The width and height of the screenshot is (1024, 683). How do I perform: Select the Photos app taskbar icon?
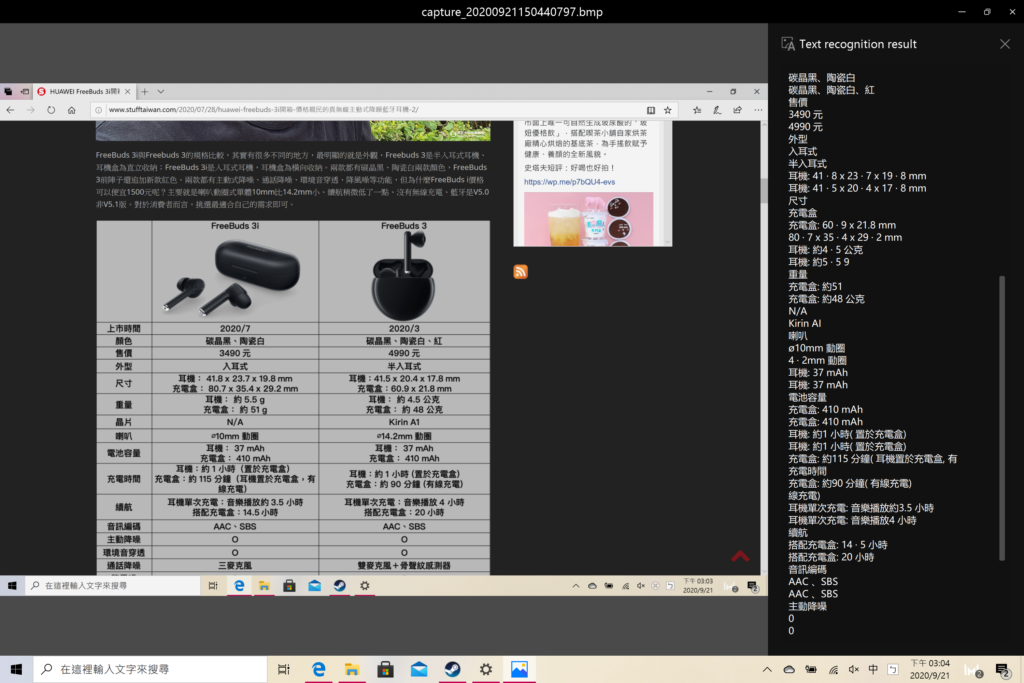pyautogui.click(x=519, y=669)
